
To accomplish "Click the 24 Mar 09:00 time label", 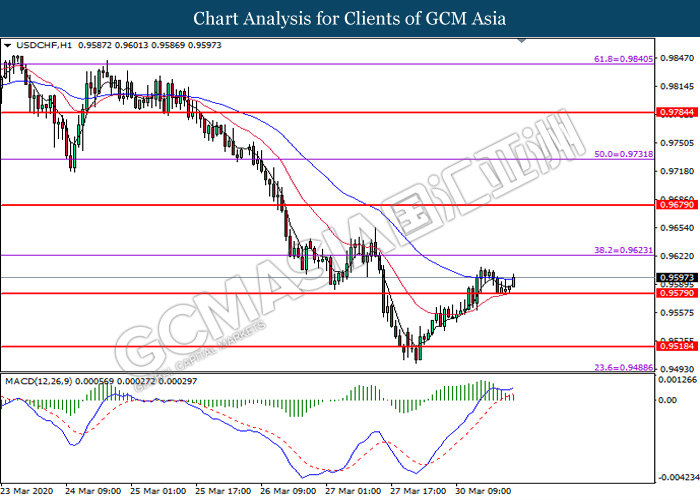I will click(93, 491).
